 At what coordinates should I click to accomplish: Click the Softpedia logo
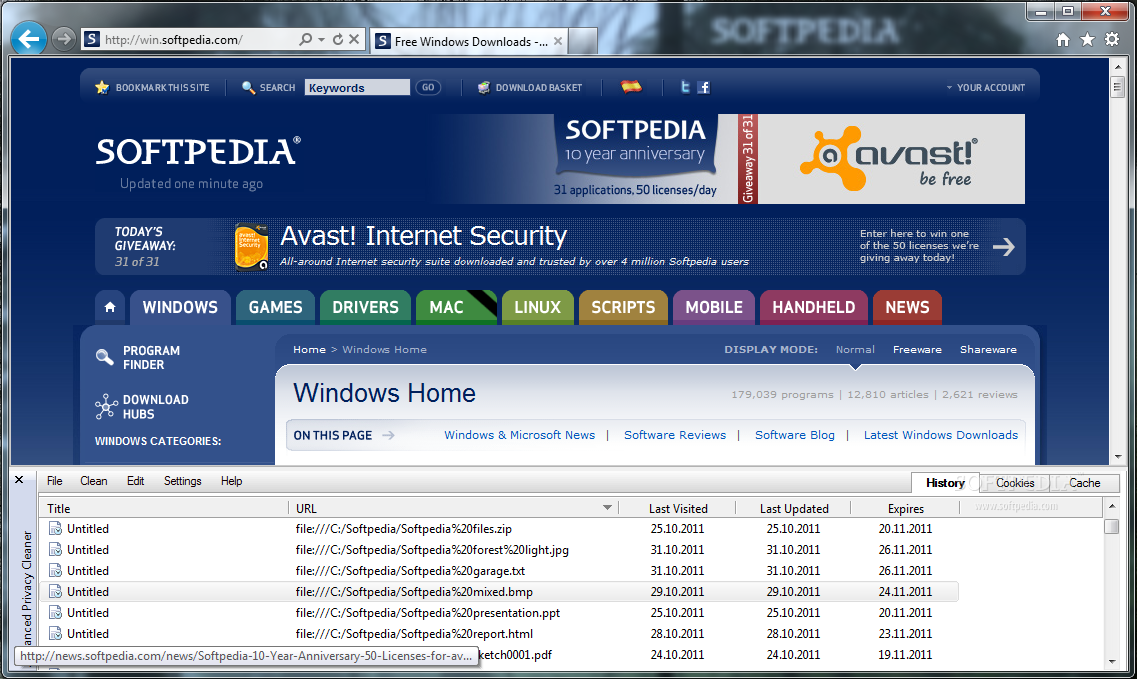pos(198,152)
